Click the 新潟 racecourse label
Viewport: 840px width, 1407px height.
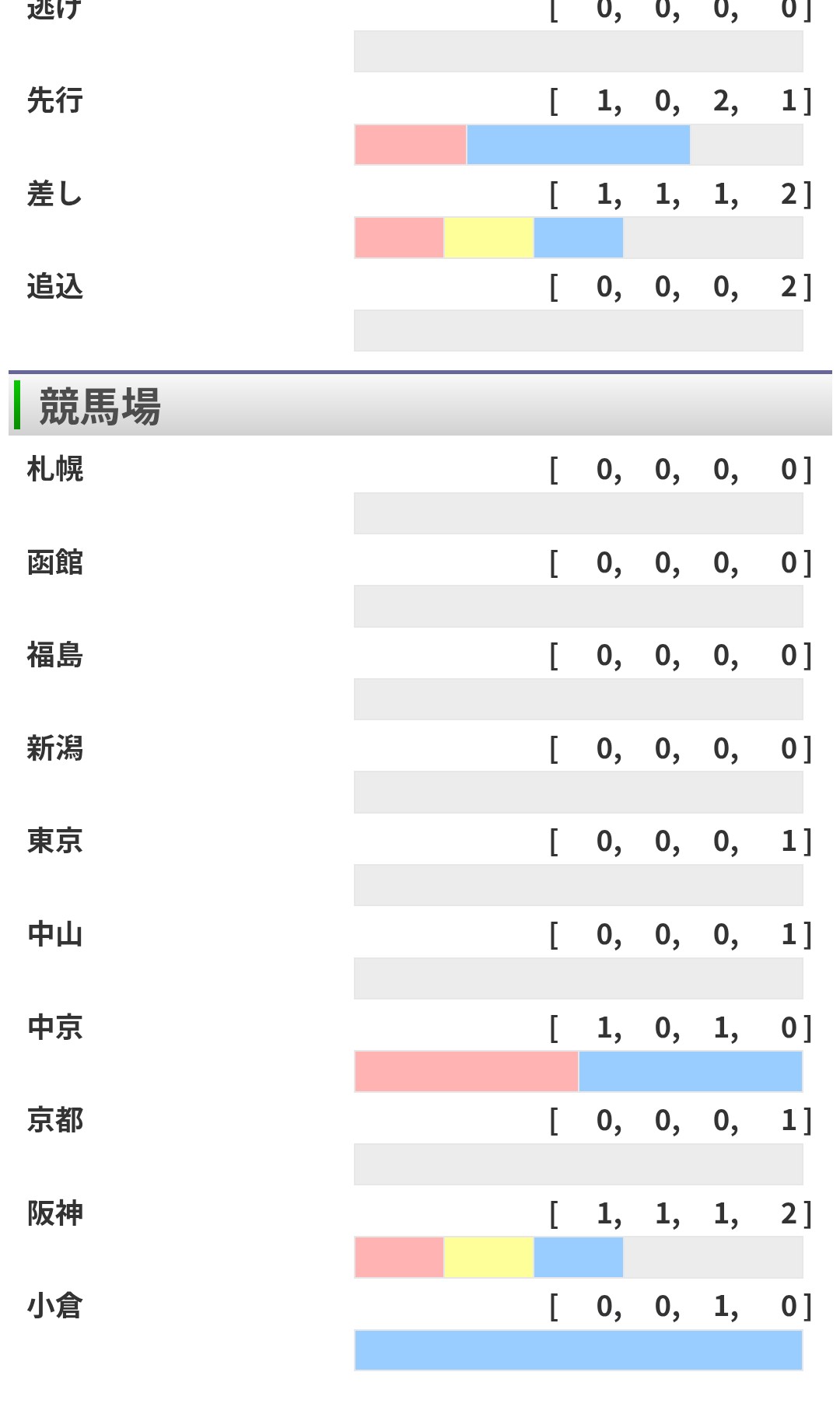click(54, 748)
